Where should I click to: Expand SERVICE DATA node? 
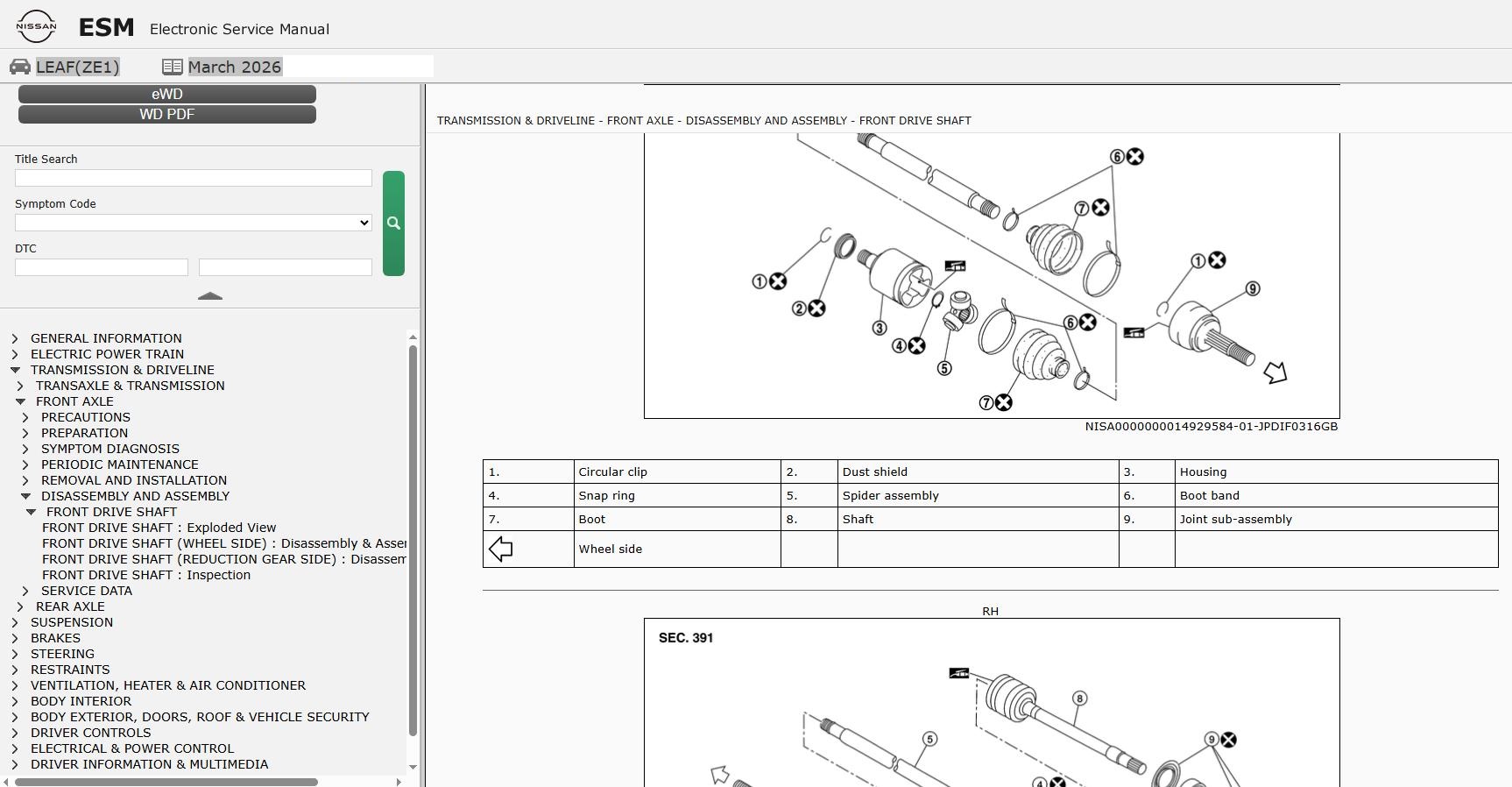coord(25,591)
